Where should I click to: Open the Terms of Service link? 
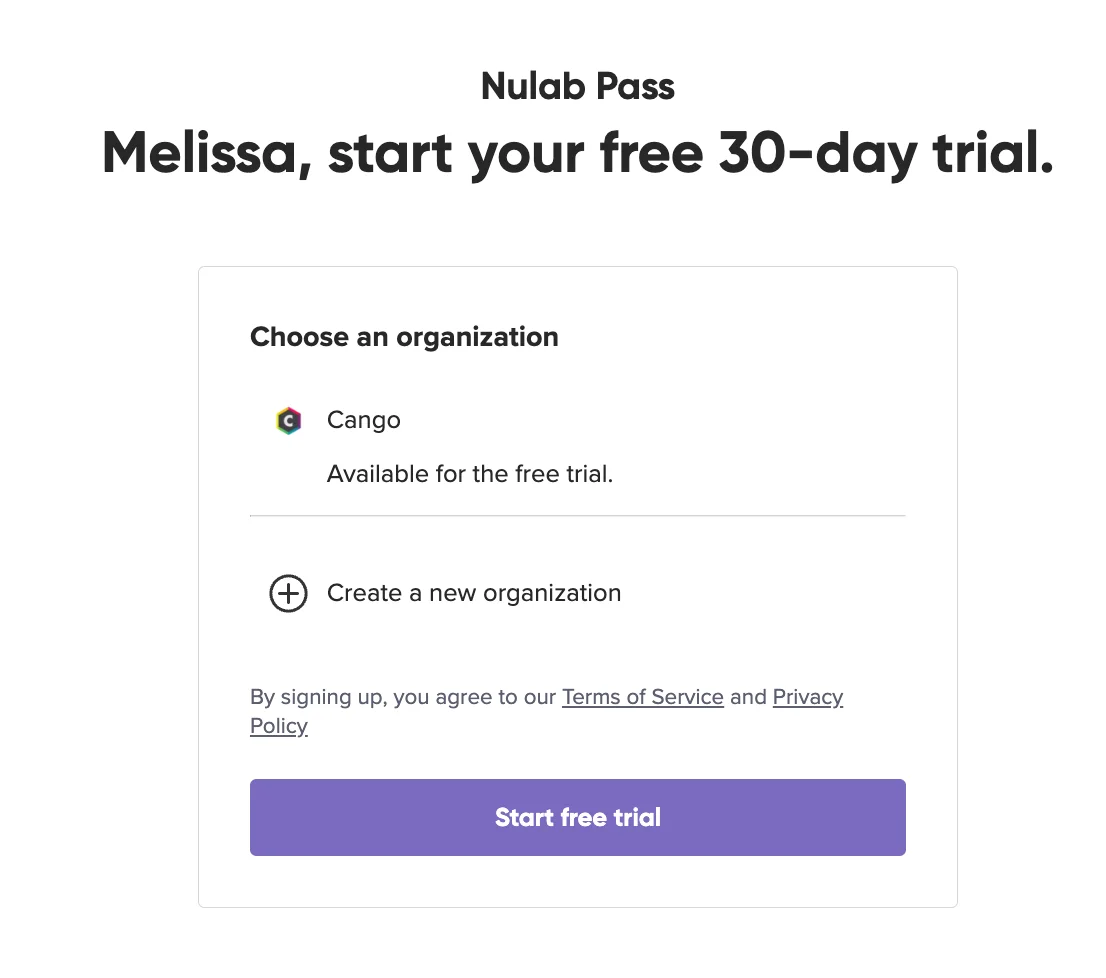coord(643,697)
